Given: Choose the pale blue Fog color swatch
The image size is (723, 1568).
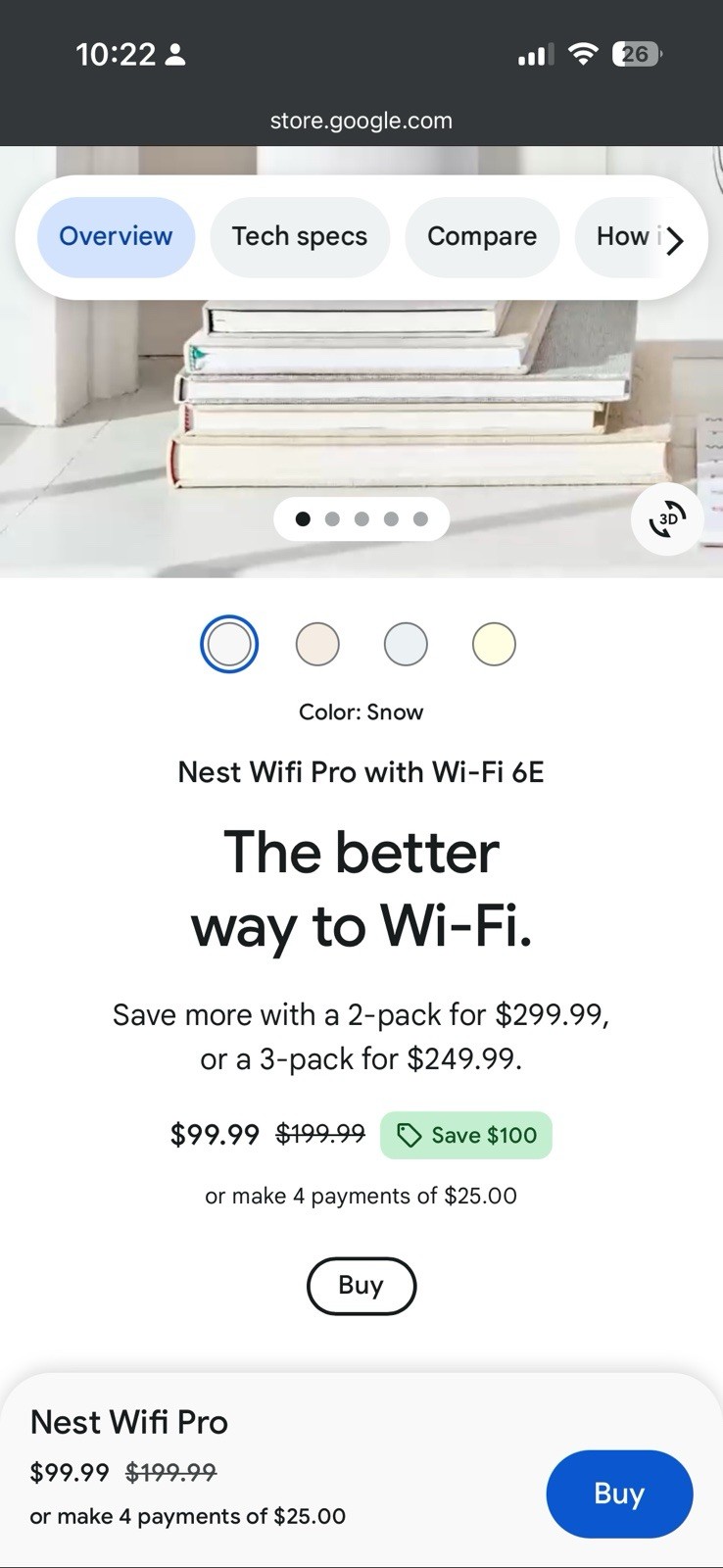Looking at the screenshot, I should [x=406, y=644].
